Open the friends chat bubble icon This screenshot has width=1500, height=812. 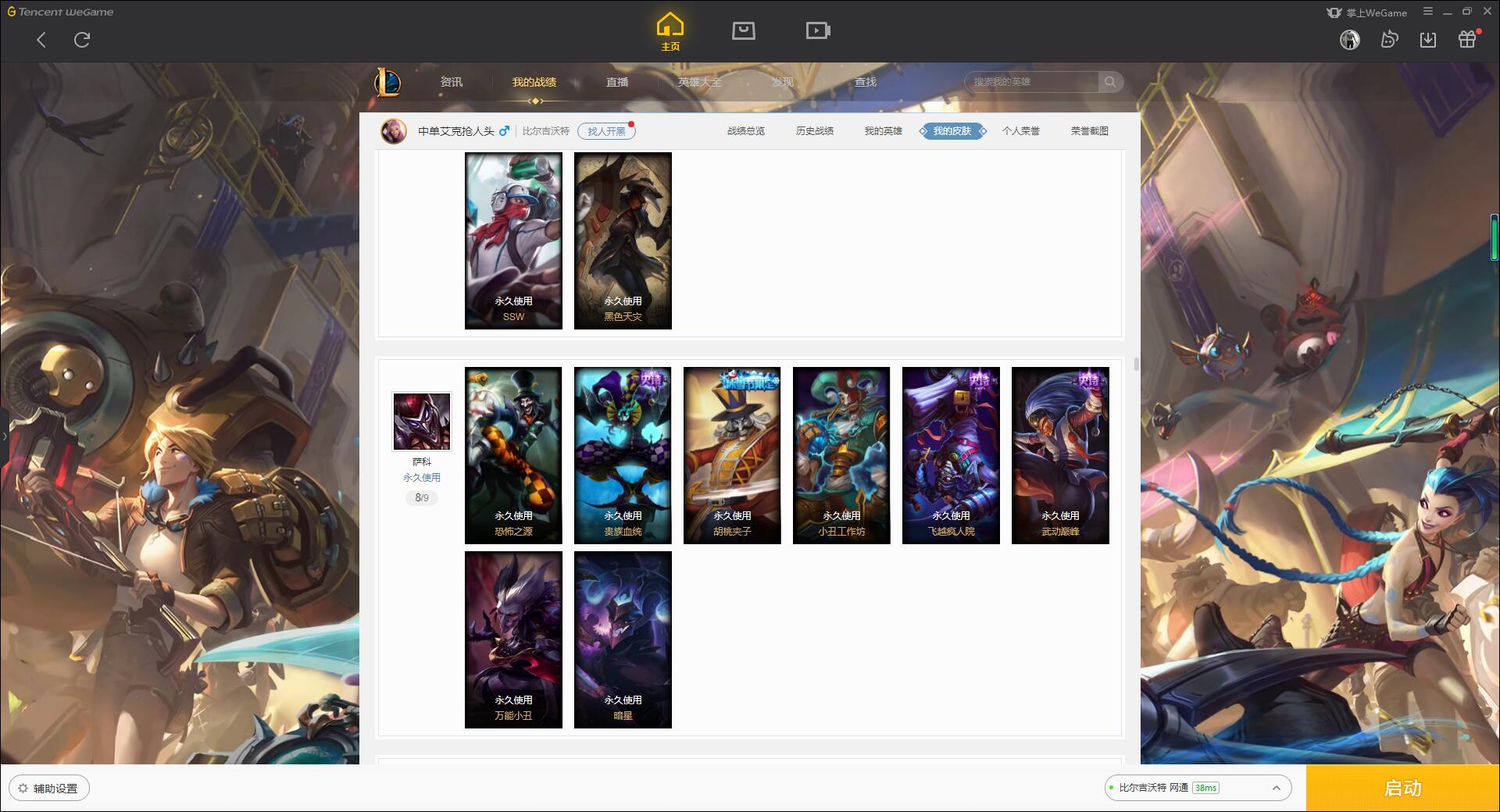click(1389, 40)
